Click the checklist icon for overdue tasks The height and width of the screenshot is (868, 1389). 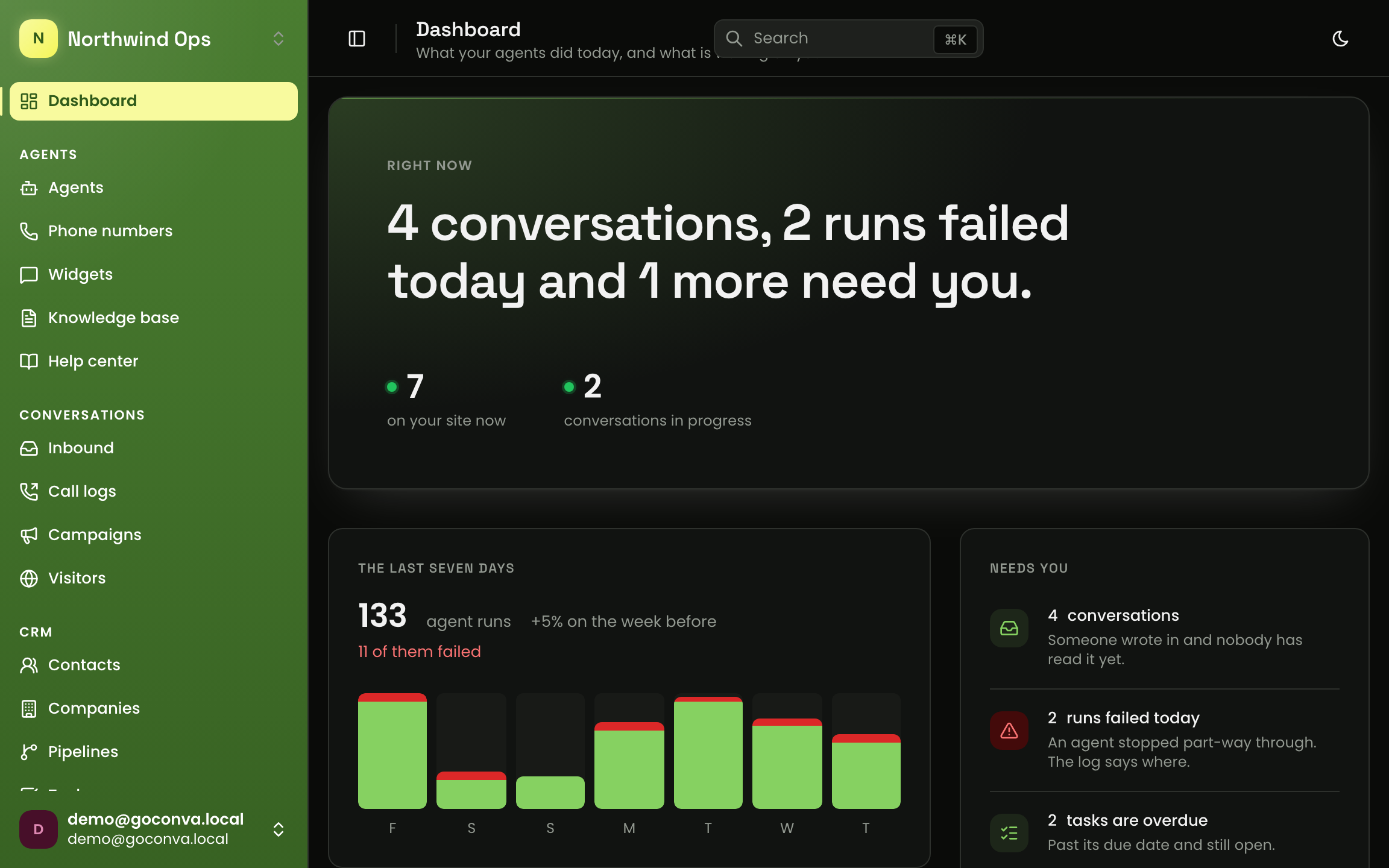(x=1009, y=833)
